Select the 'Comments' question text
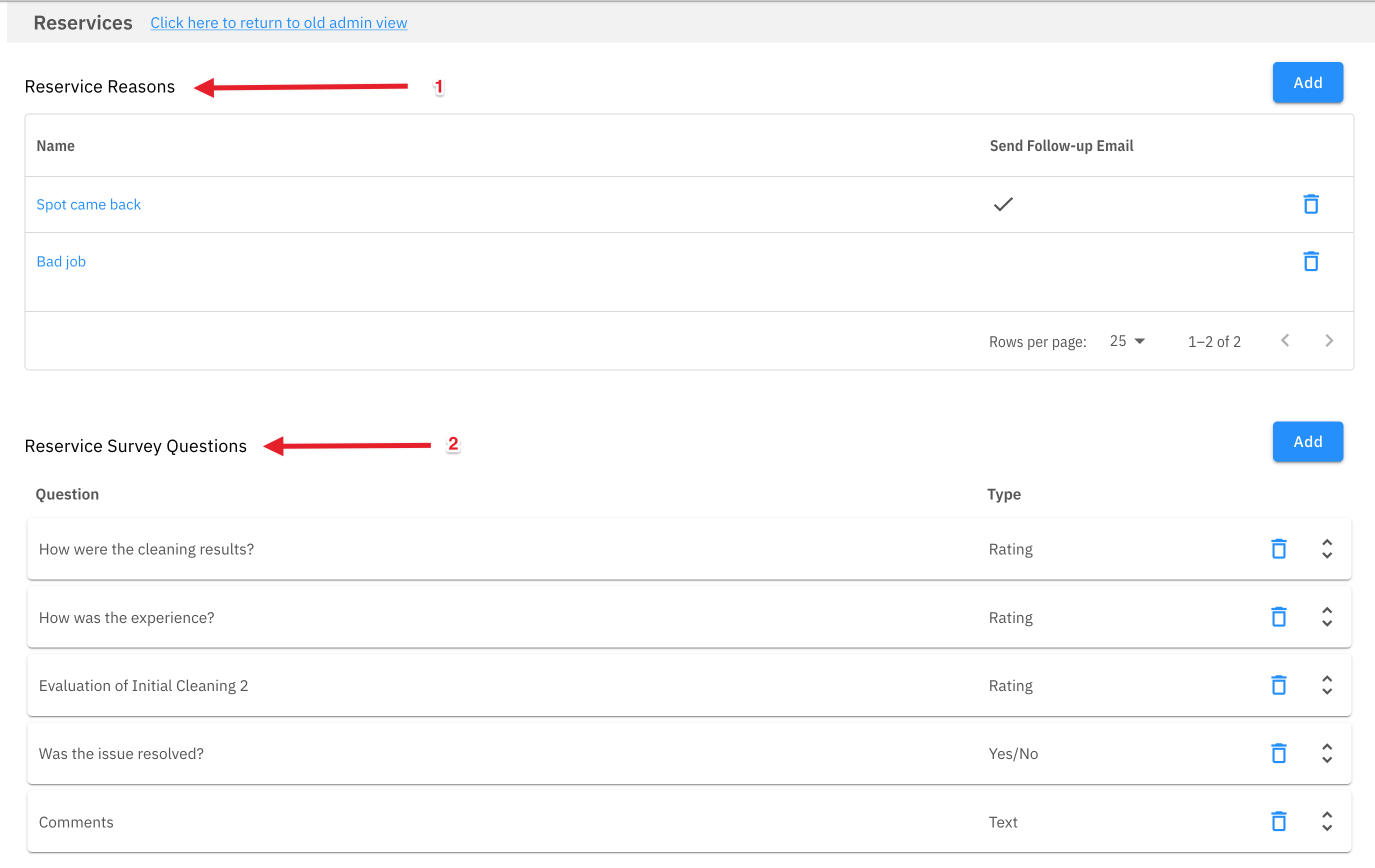This screenshot has height=868, width=1375. click(76, 822)
